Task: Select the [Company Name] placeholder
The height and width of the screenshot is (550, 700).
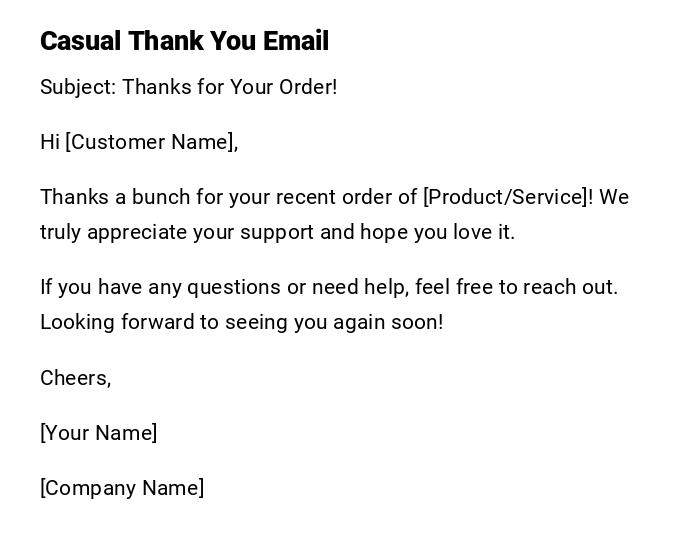Action: point(122,488)
